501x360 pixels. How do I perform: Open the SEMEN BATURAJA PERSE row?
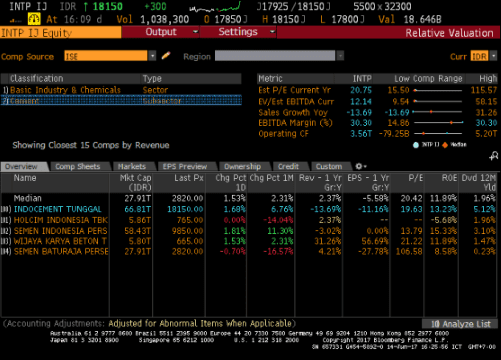coord(249,251)
